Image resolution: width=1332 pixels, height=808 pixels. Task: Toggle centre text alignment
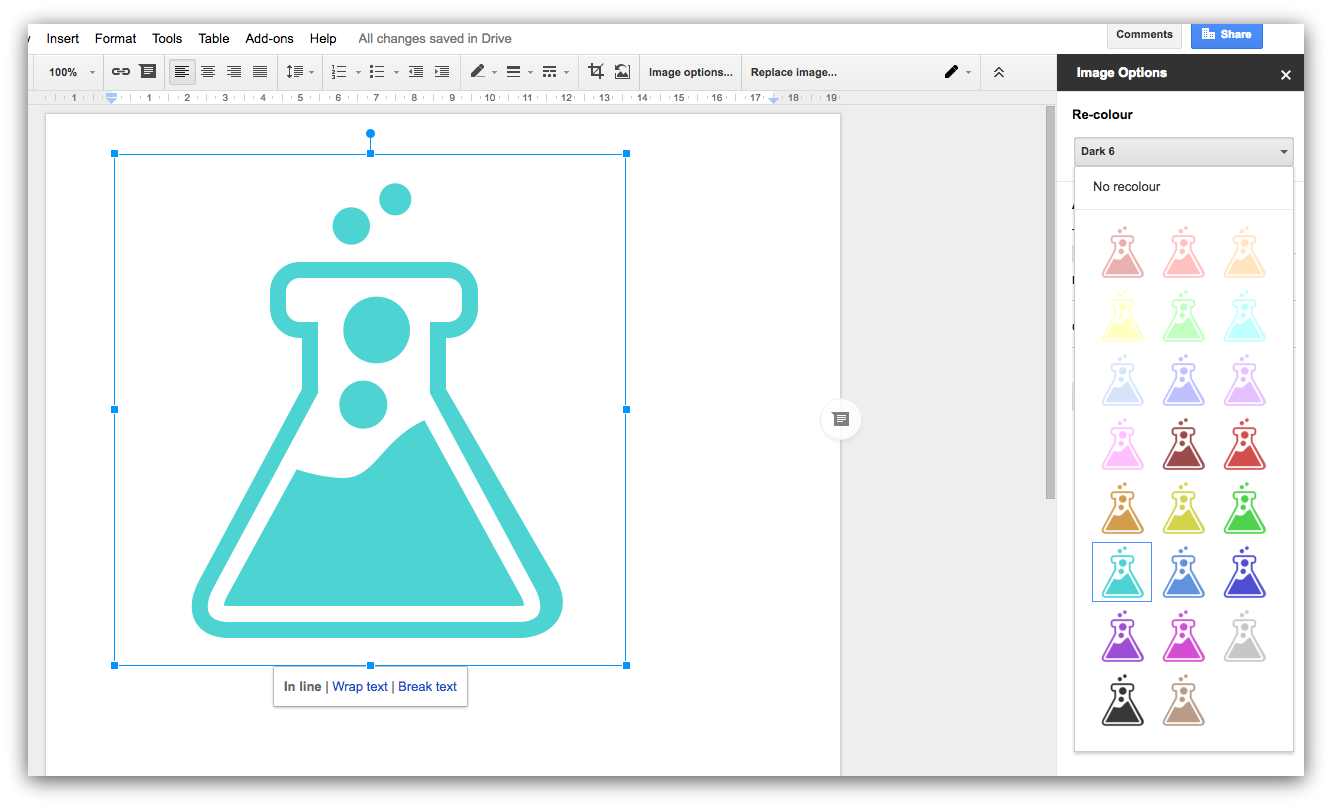click(208, 71)
